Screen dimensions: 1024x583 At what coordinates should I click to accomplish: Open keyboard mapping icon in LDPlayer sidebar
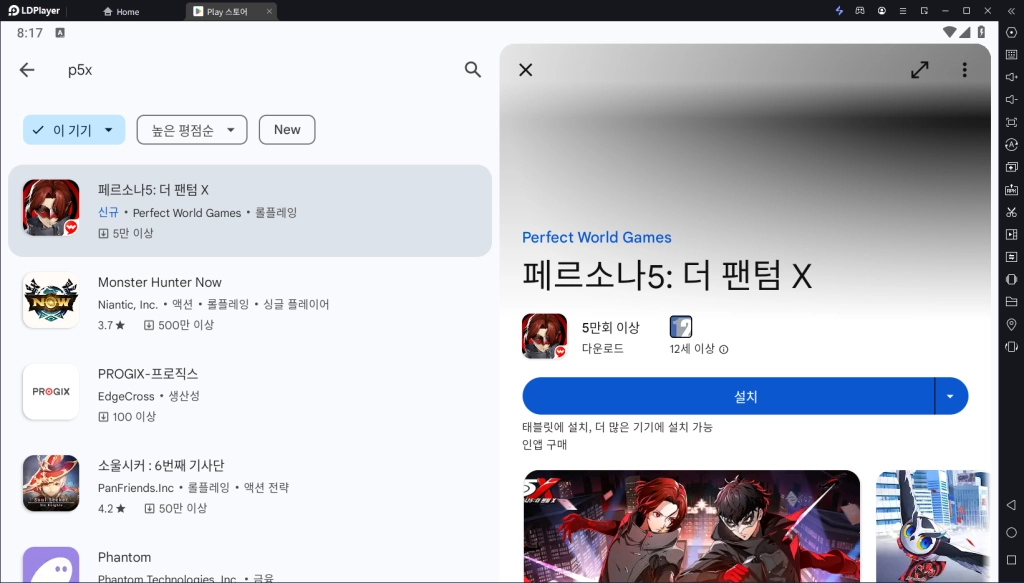point(1011,55)
